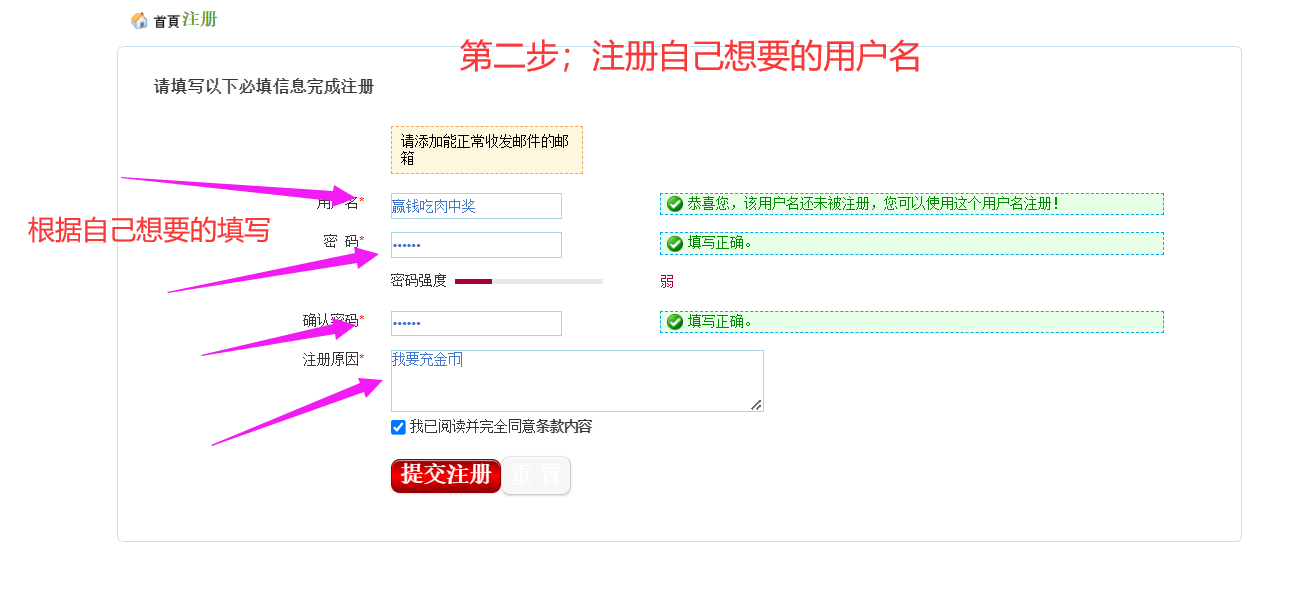
Task: Click the email notice box 请添加能正常收发邮件的邮箱
Action: (486, 150)
